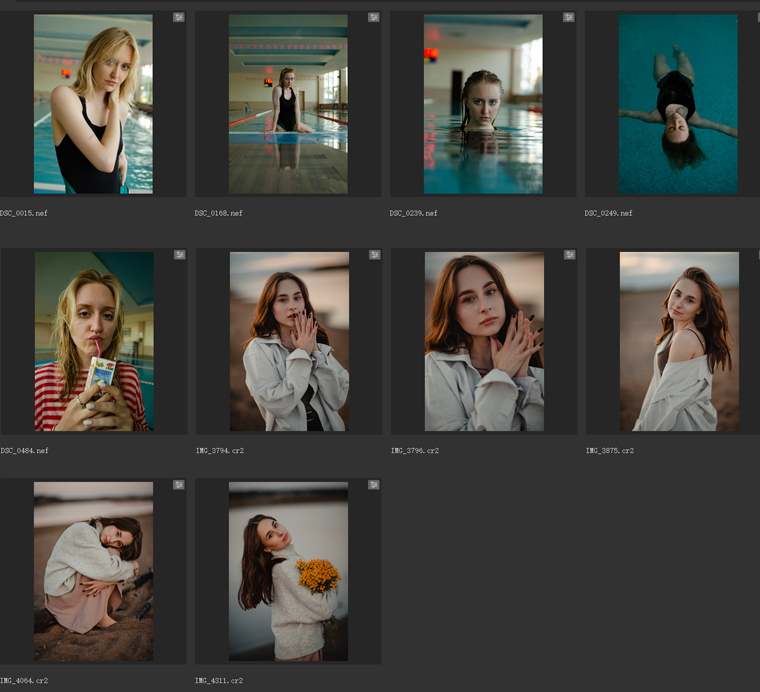Click the file name IMG_3794.cr2
The width and height of the screenshot is (760, 692).
coord(220,451)
